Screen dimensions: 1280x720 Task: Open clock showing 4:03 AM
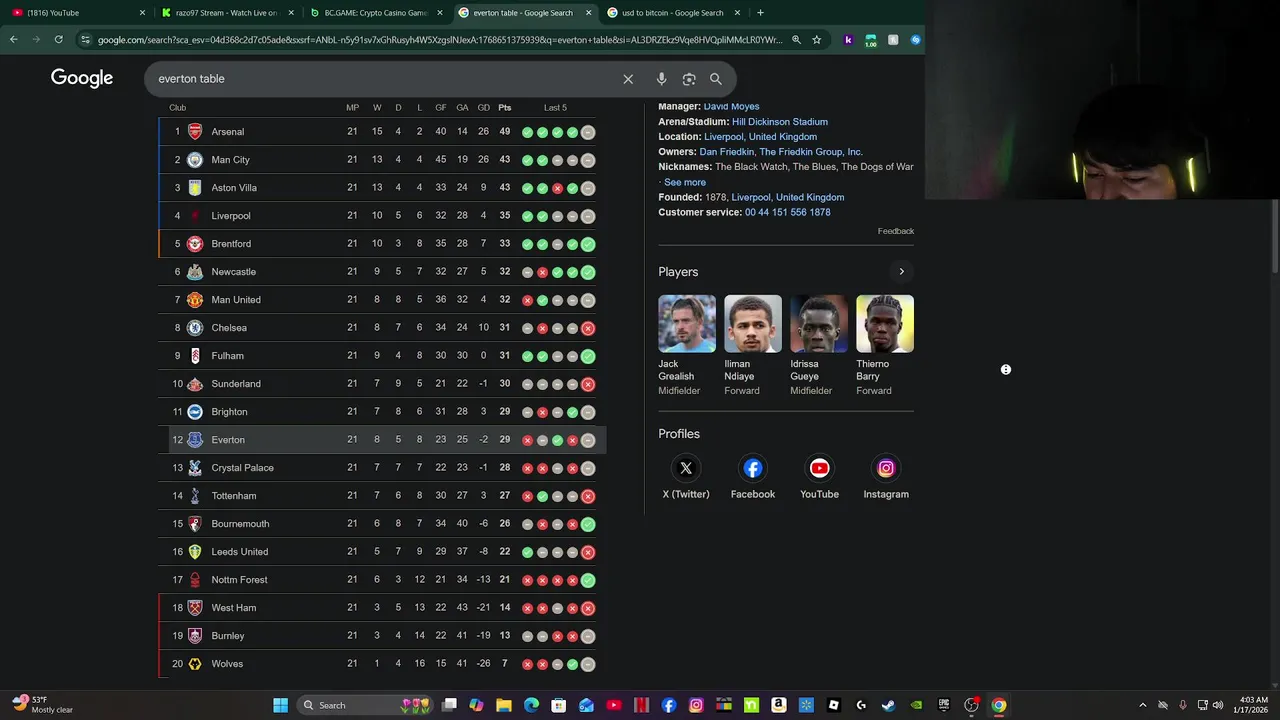pyautogui.click(x=1253, y=705)
